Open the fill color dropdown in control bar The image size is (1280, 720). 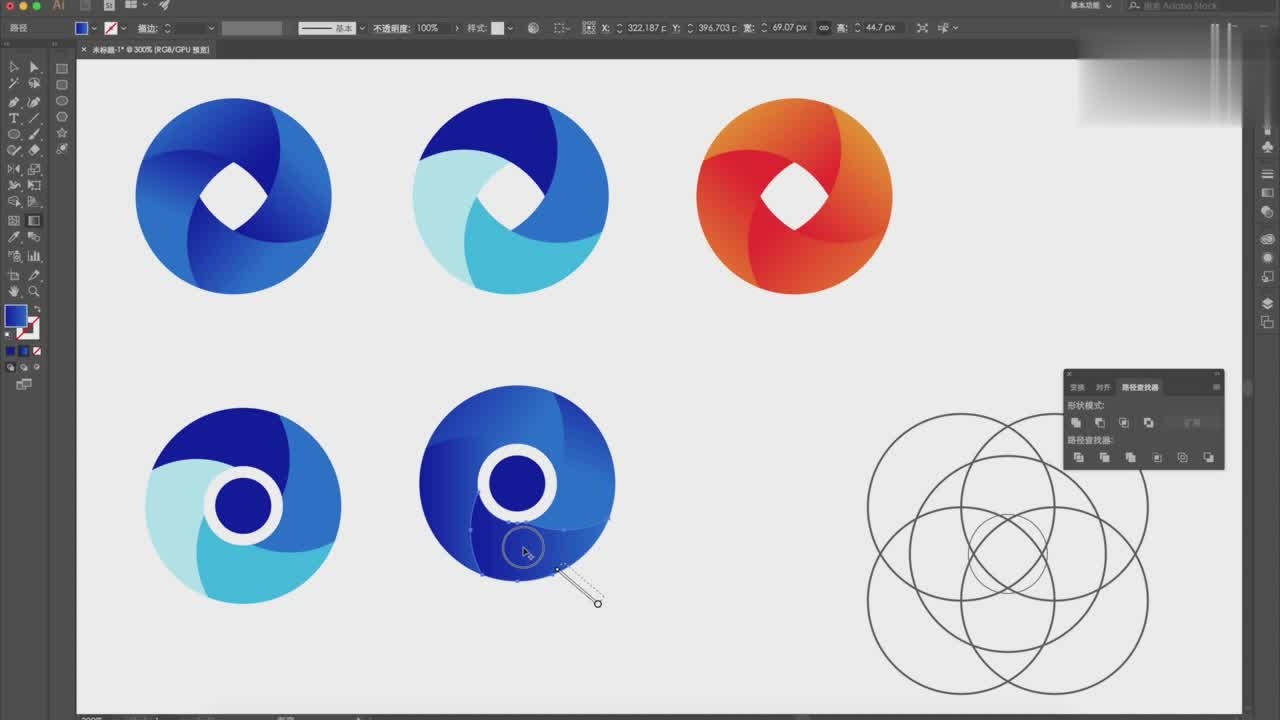[x=95, y=28]
